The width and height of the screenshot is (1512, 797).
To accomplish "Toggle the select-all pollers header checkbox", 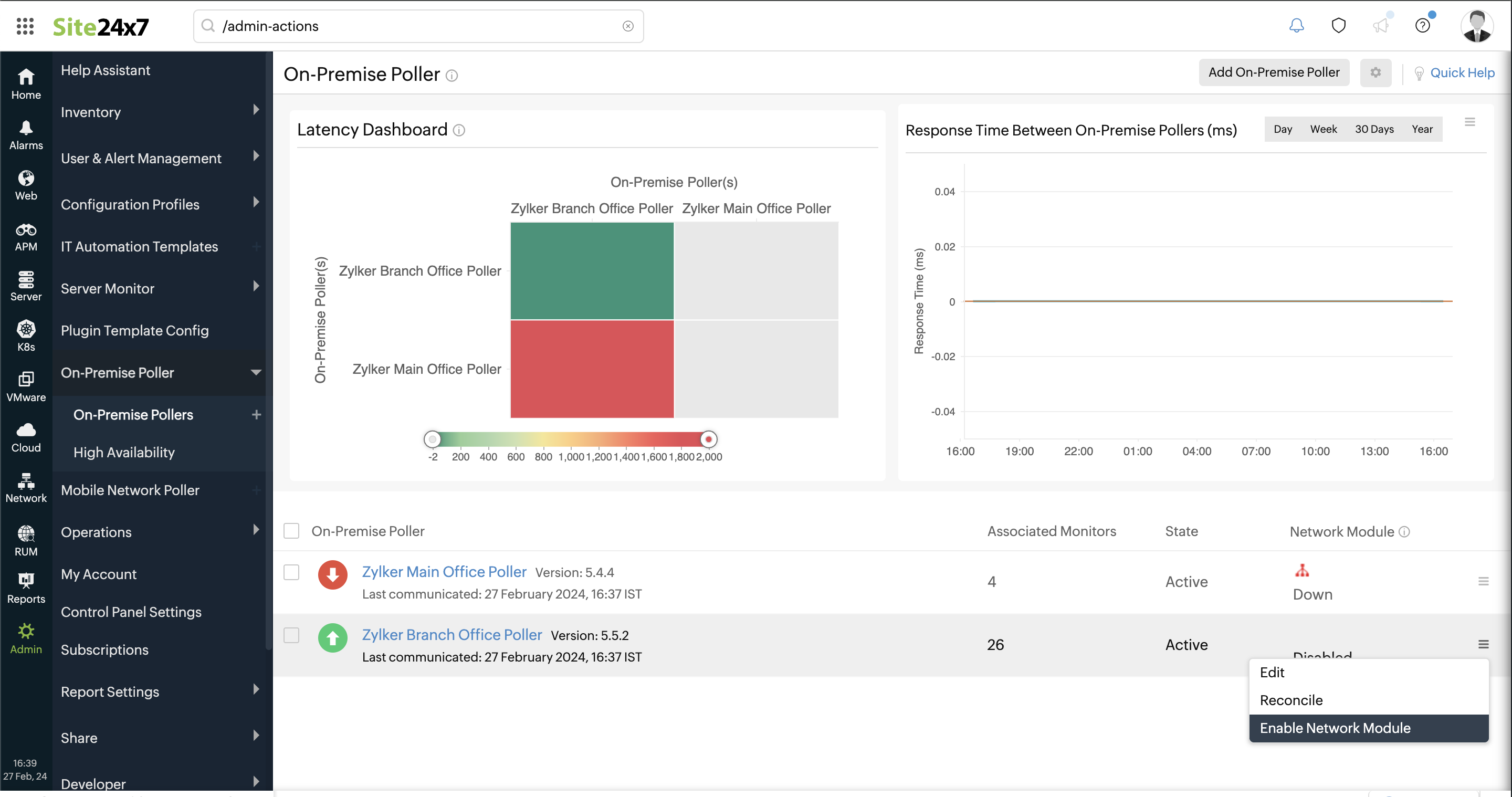I will coord(292,531).
